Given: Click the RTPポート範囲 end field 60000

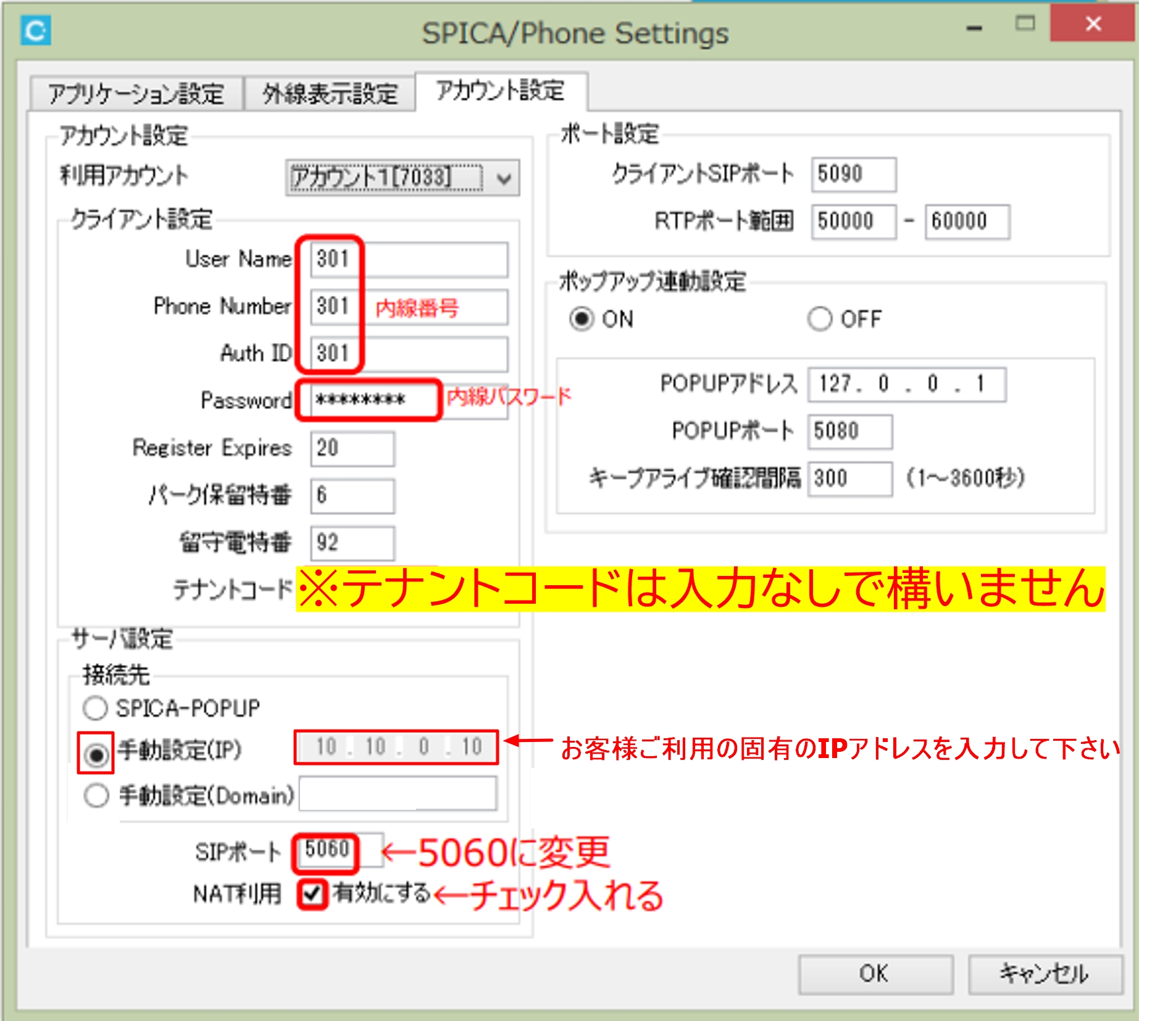Looking at the screenshot, I should click(x=967, y=222).
